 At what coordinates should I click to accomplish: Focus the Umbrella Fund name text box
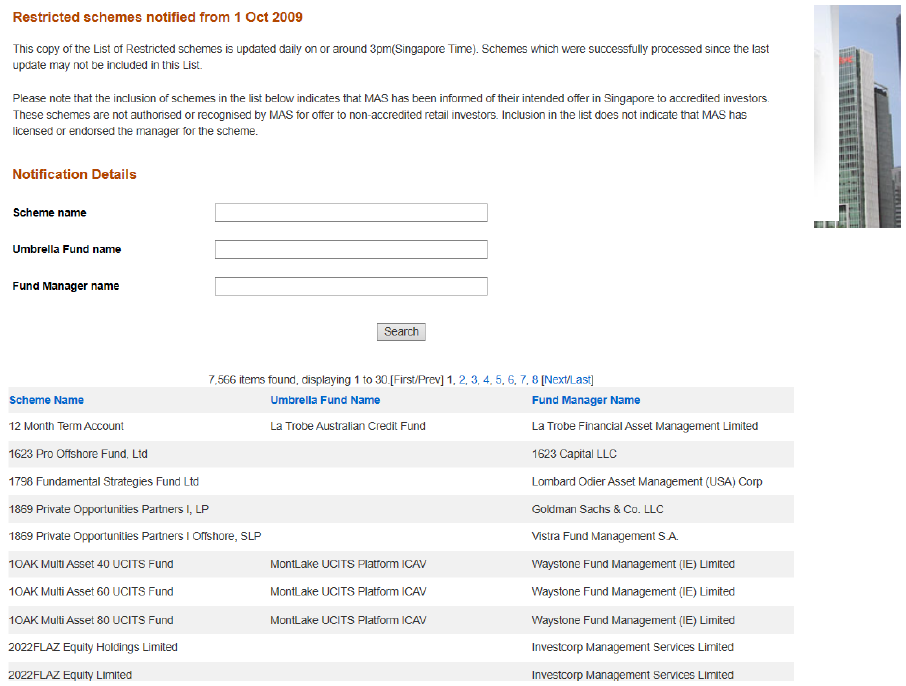point(351,250)
